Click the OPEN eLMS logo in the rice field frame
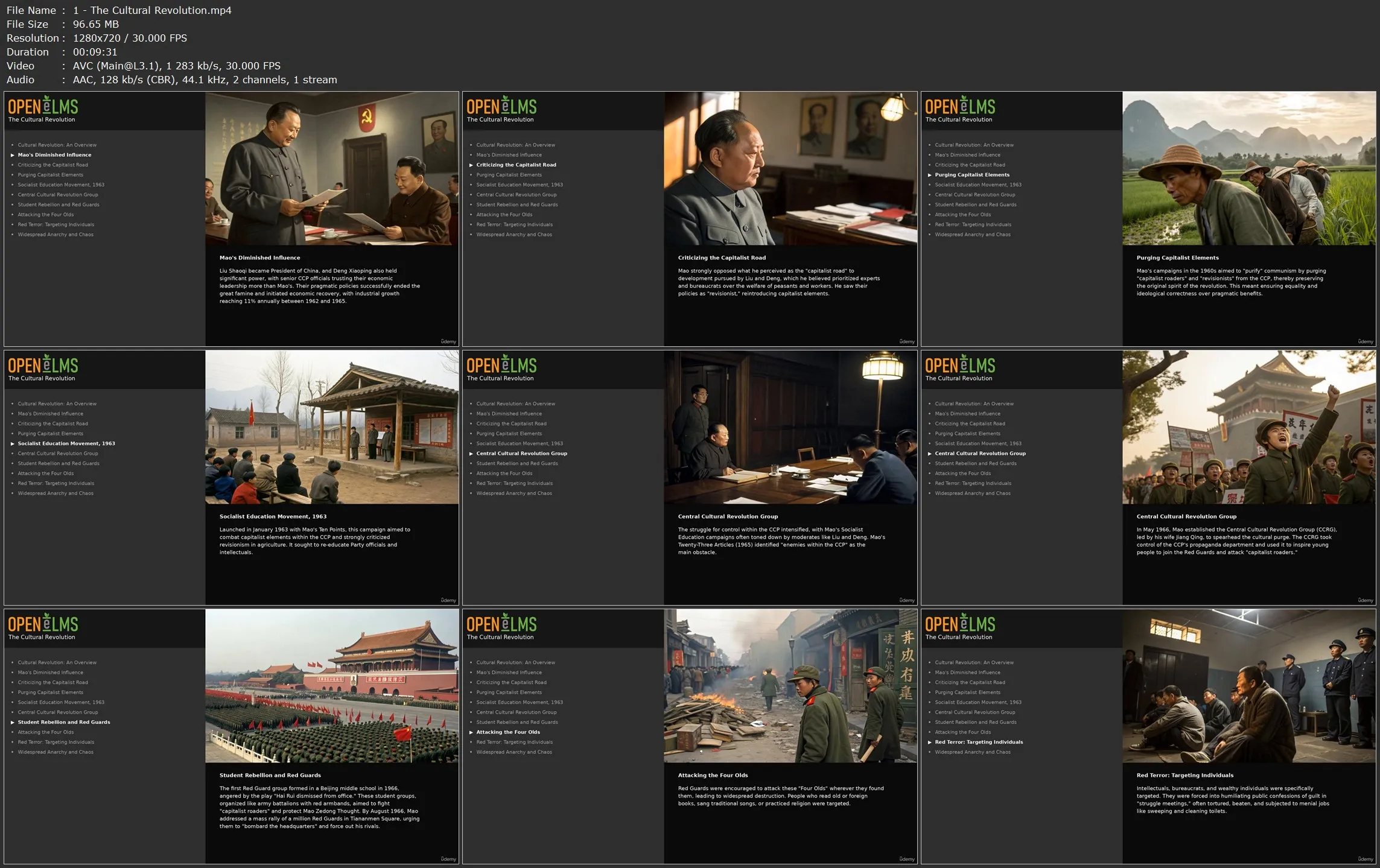 (x=959, y=106)
